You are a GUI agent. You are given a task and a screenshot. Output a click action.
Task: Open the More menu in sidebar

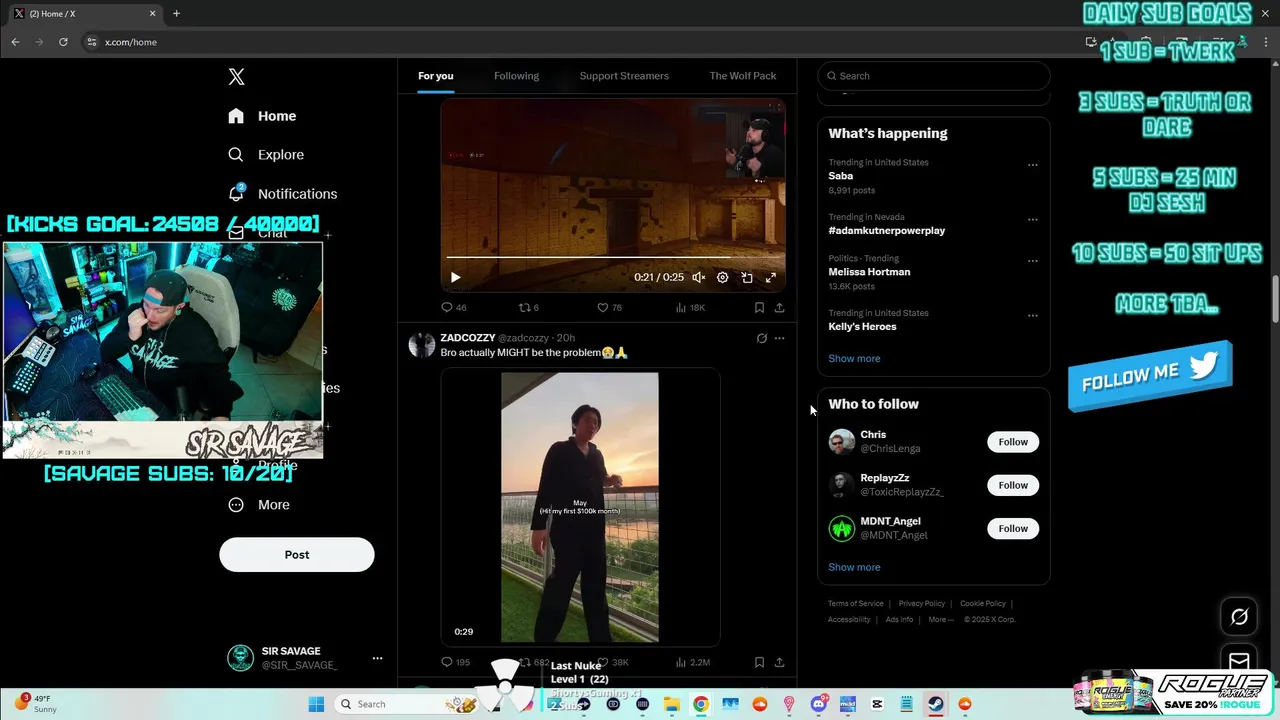pos(259,505)
